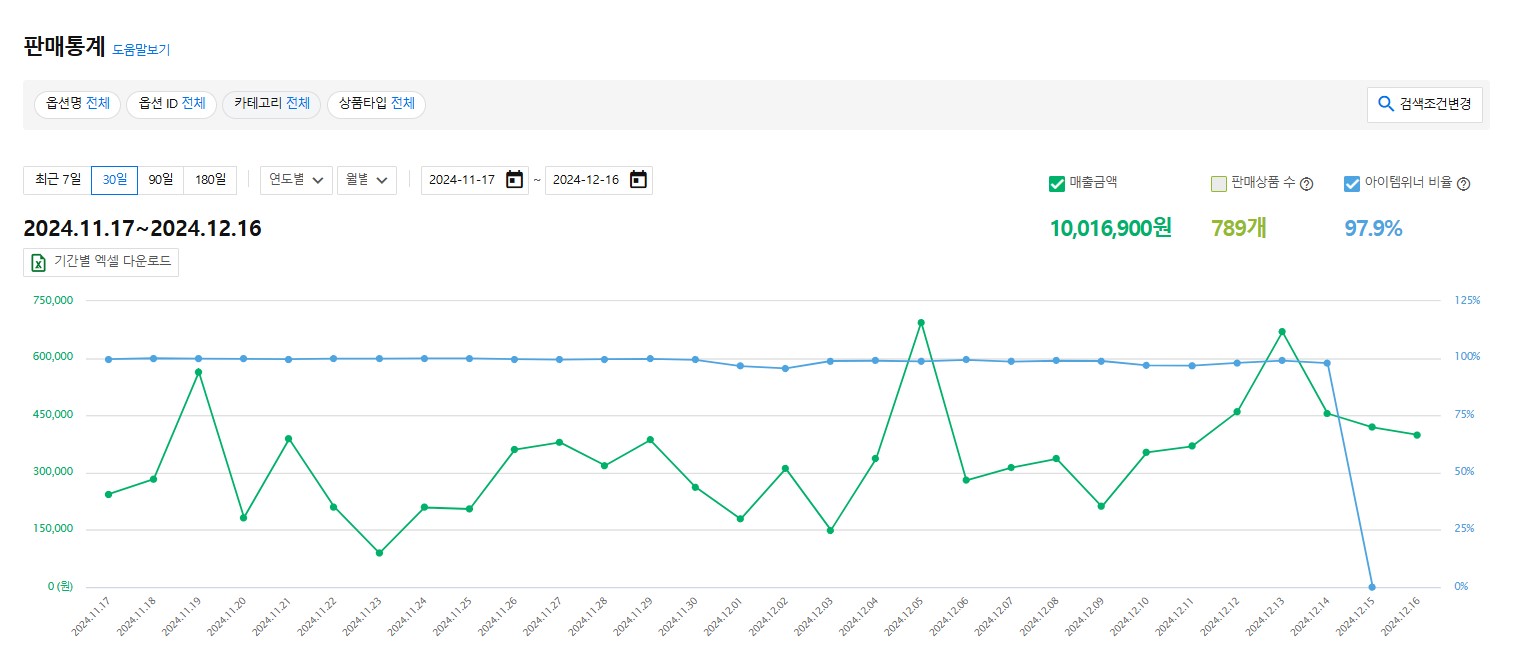Open the 도움말보기 help link
This screenshot has width=1523, height=660.
tap(141, 49)
